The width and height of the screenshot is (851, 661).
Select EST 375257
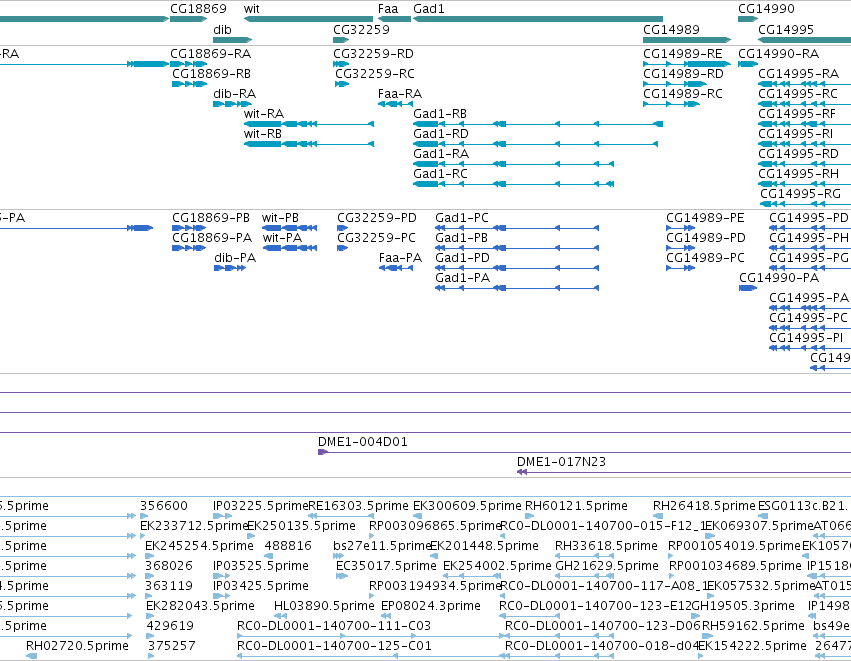(x=151, y=656)
